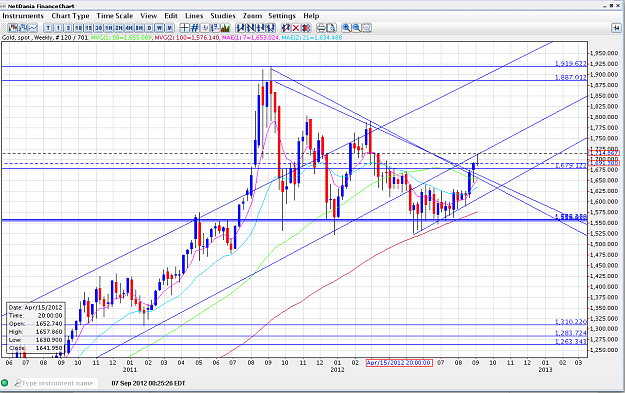Click the 'Type instrument name' field
This screenshot has height=393, width=625.
[x=56, y=383]
